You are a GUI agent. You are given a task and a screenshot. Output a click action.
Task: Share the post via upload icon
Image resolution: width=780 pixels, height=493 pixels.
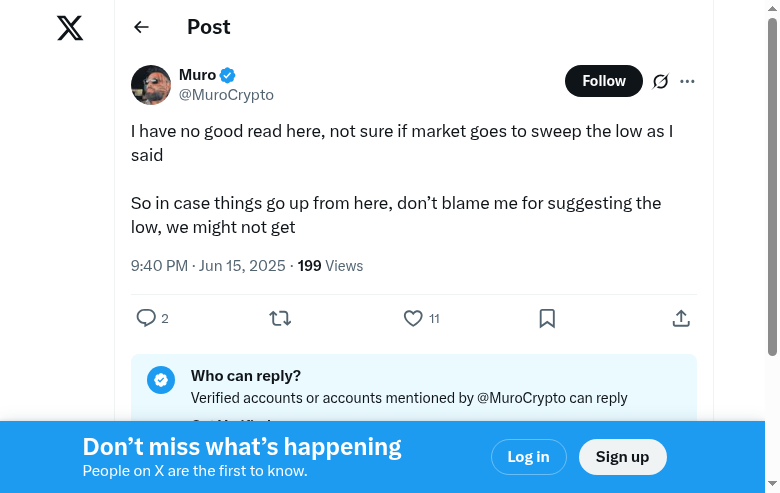(x=681, y=318)
